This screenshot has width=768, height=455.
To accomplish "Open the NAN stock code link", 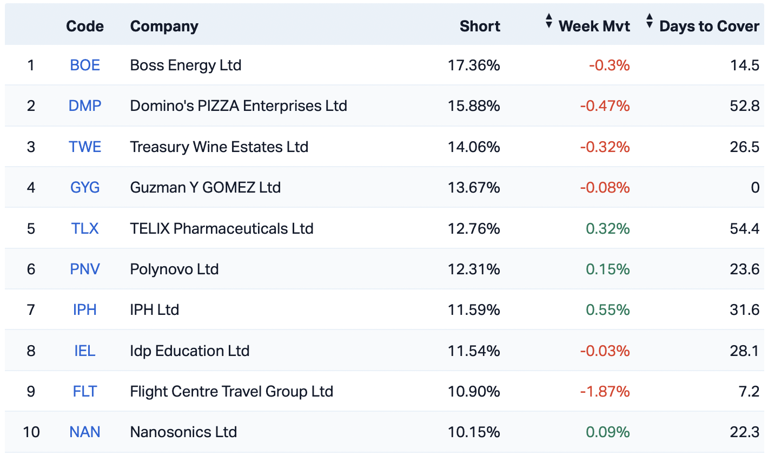I will (85, 433).
